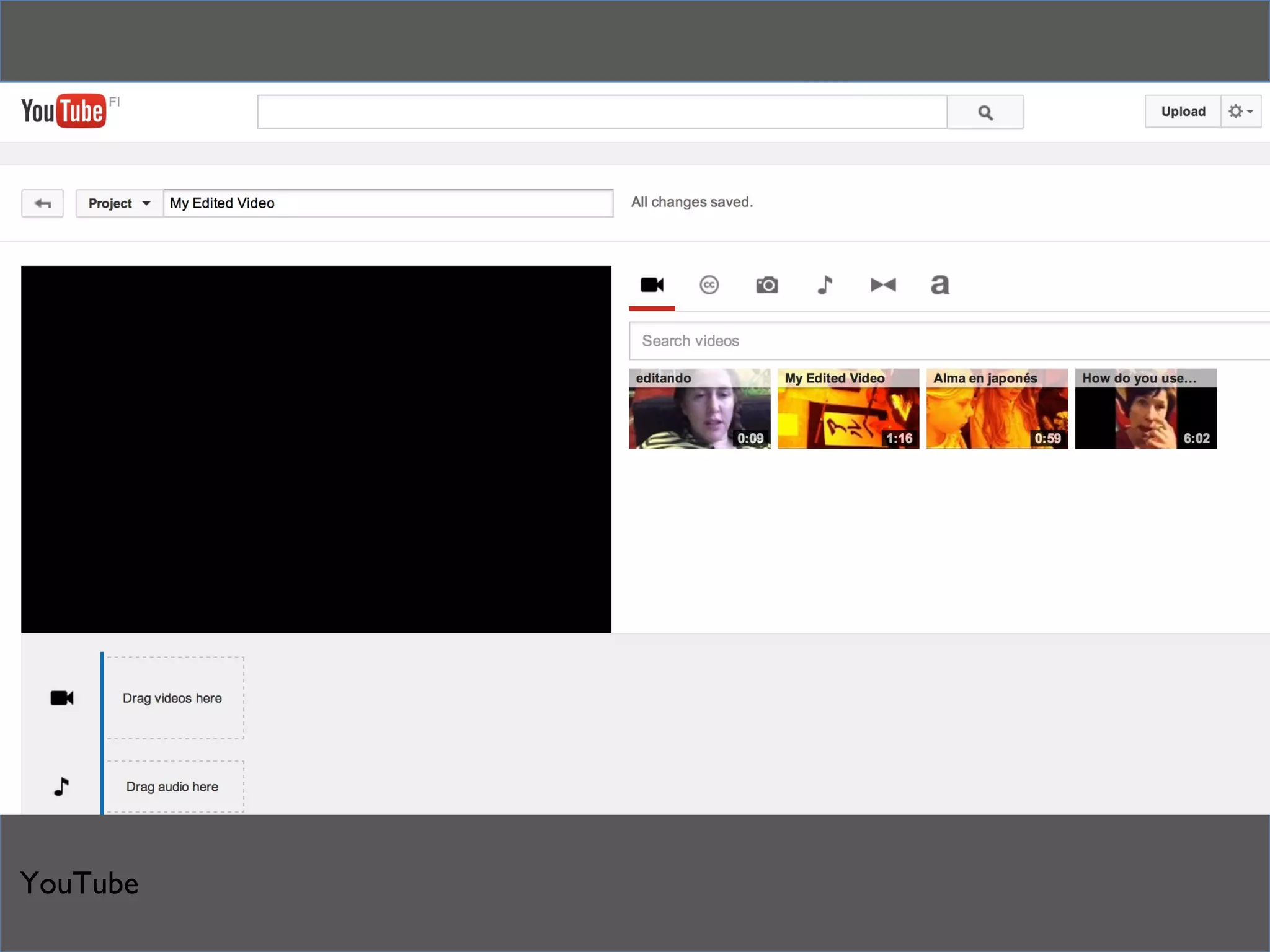The width and height of the screenshot is (1270, 952).
Task: Click the Upload button
Action: click(1183, 112)
